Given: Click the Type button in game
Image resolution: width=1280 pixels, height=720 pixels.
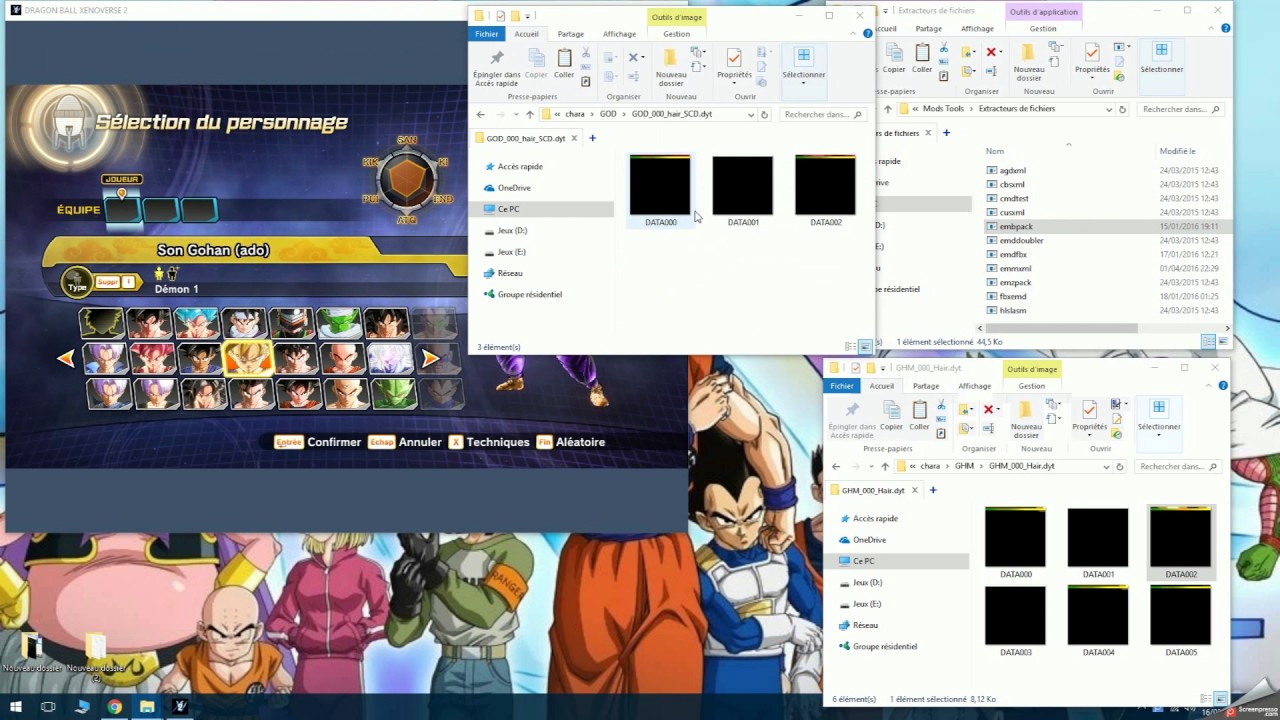Looking at the screenshot, I should coord(77,284).
